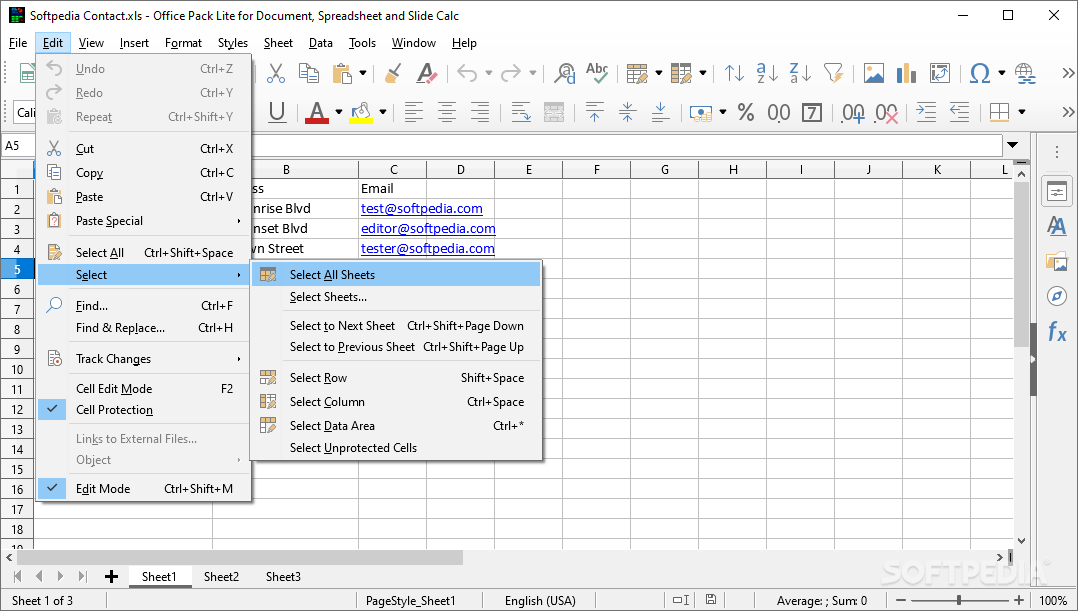Insert an image via the picture icon
The image size is (1078, 611).
click(874, 73)
